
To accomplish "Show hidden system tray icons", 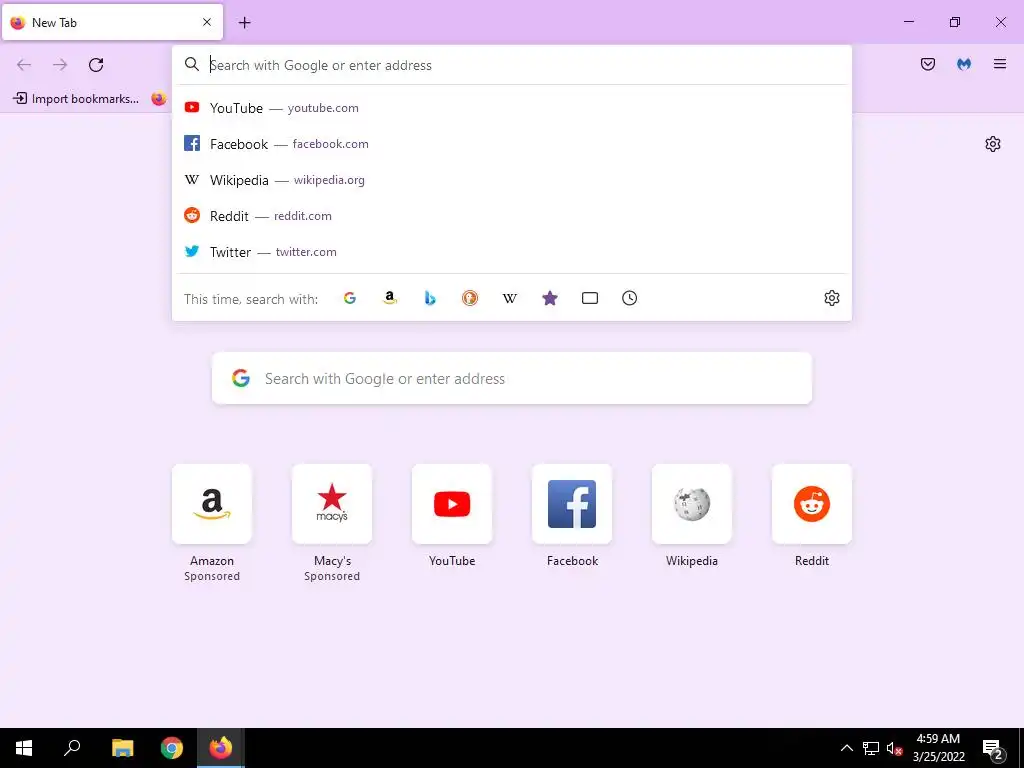I will (x=846, y=748).
